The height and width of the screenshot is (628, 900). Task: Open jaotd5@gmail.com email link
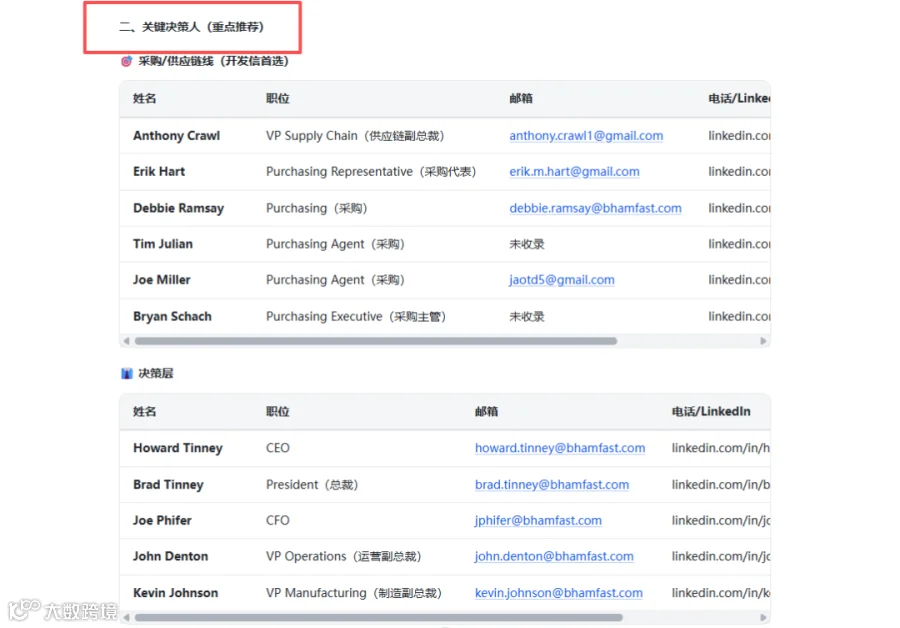(561, 280)
